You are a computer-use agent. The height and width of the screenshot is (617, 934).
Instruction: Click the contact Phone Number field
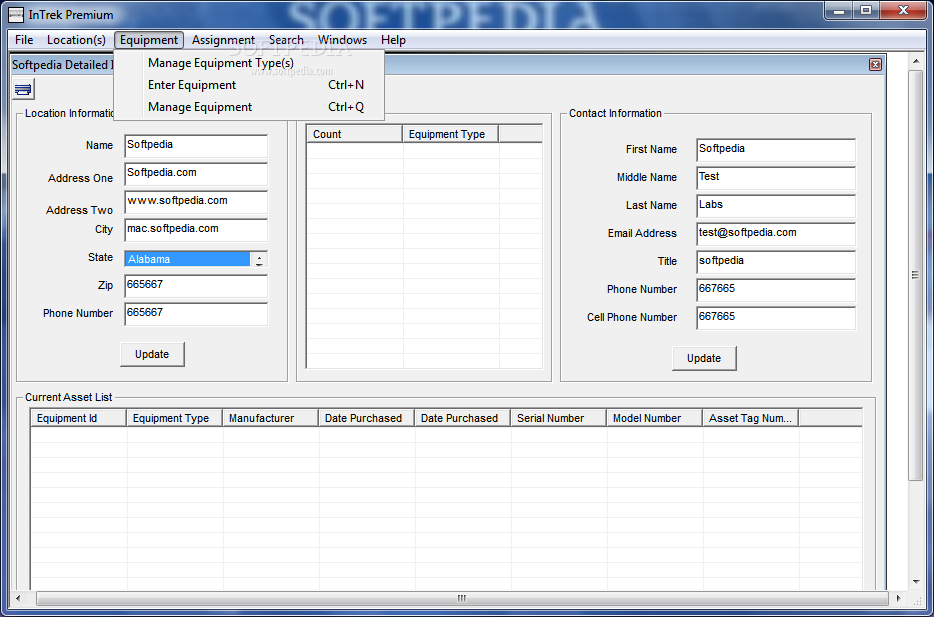click(x=776, y=290)
